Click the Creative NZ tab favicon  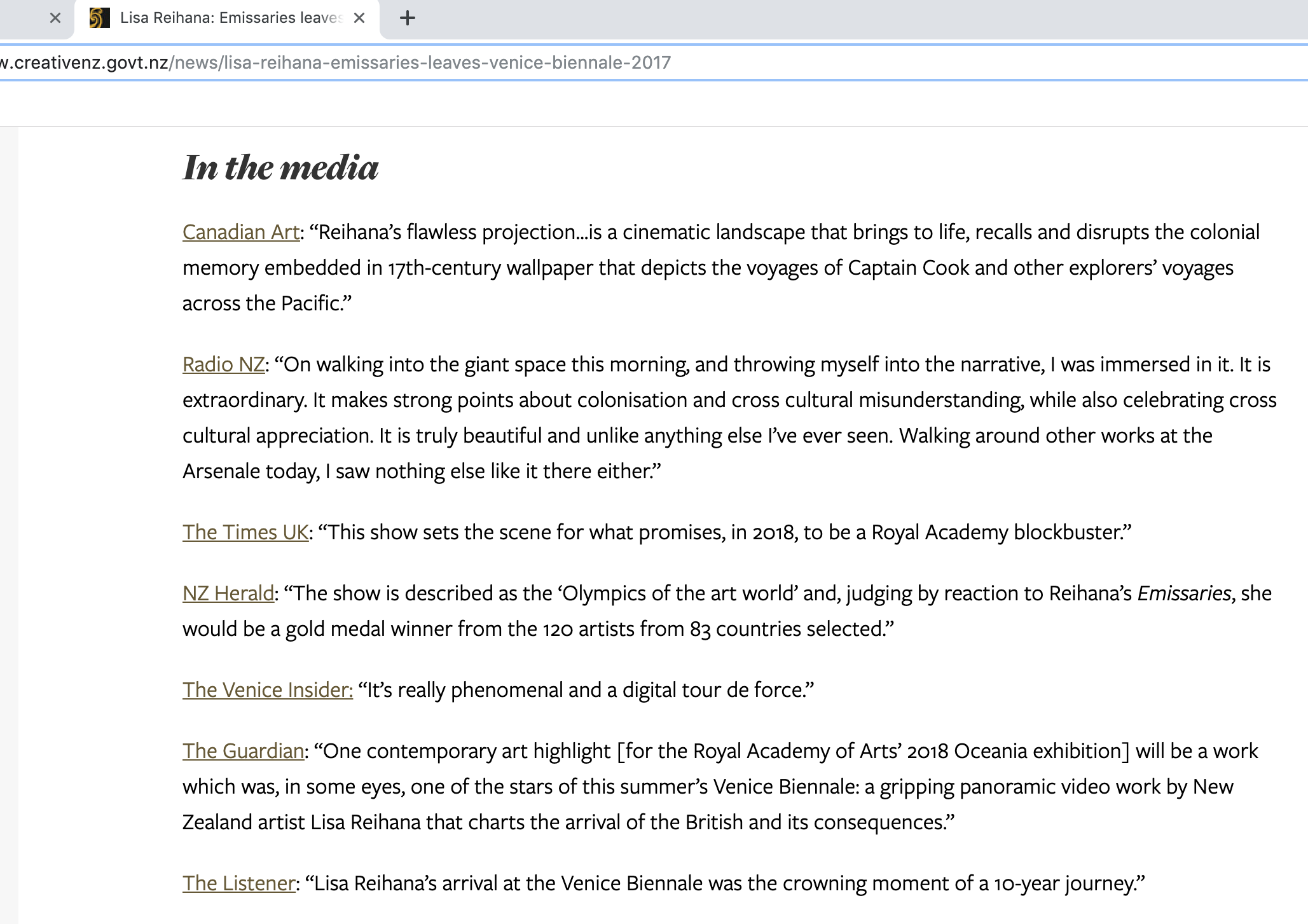tap(99, 18)
